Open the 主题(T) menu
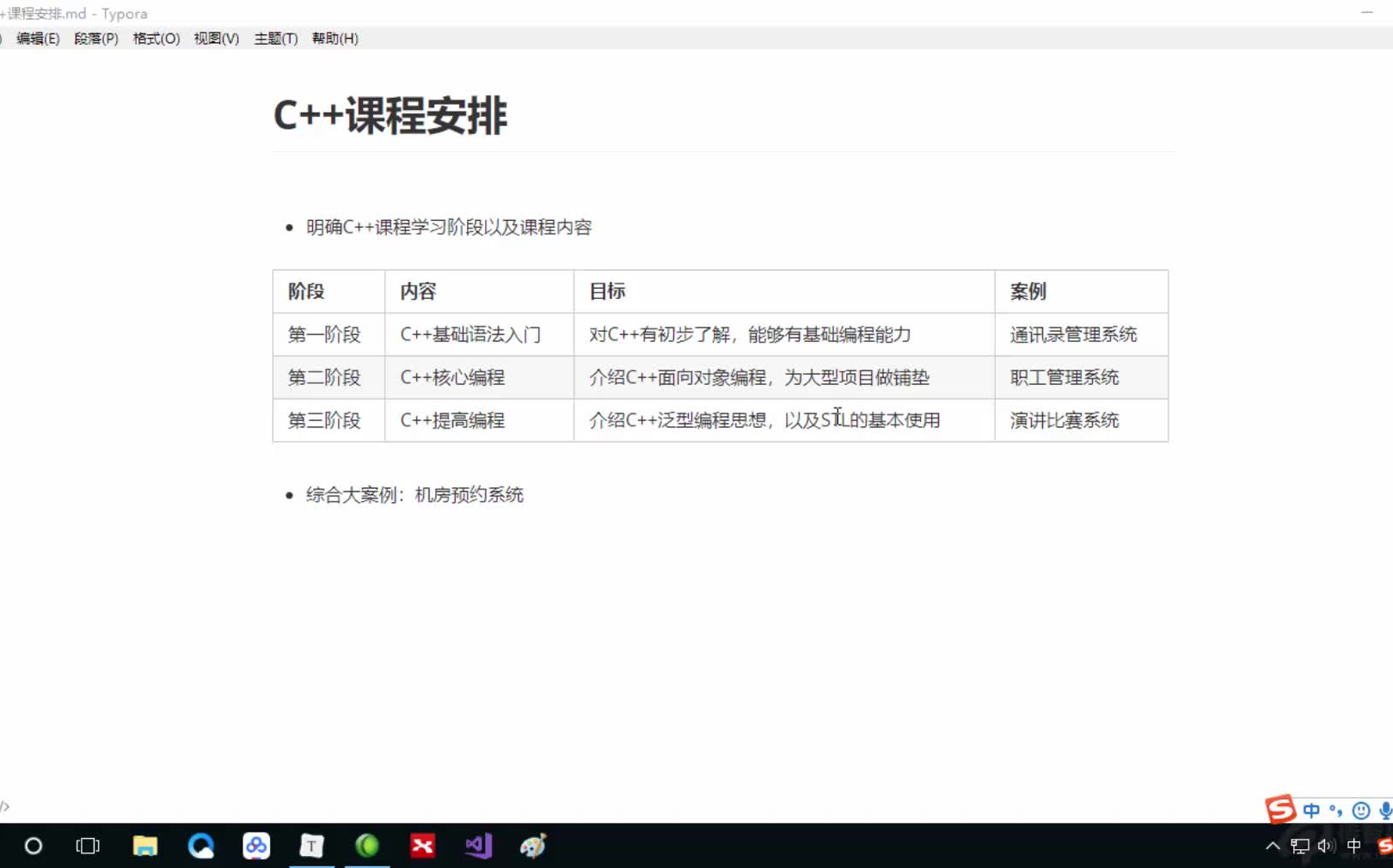Image resolution: width=1393 pixels, height=868 pixels. pyautogui.click(x=274, y=38)
